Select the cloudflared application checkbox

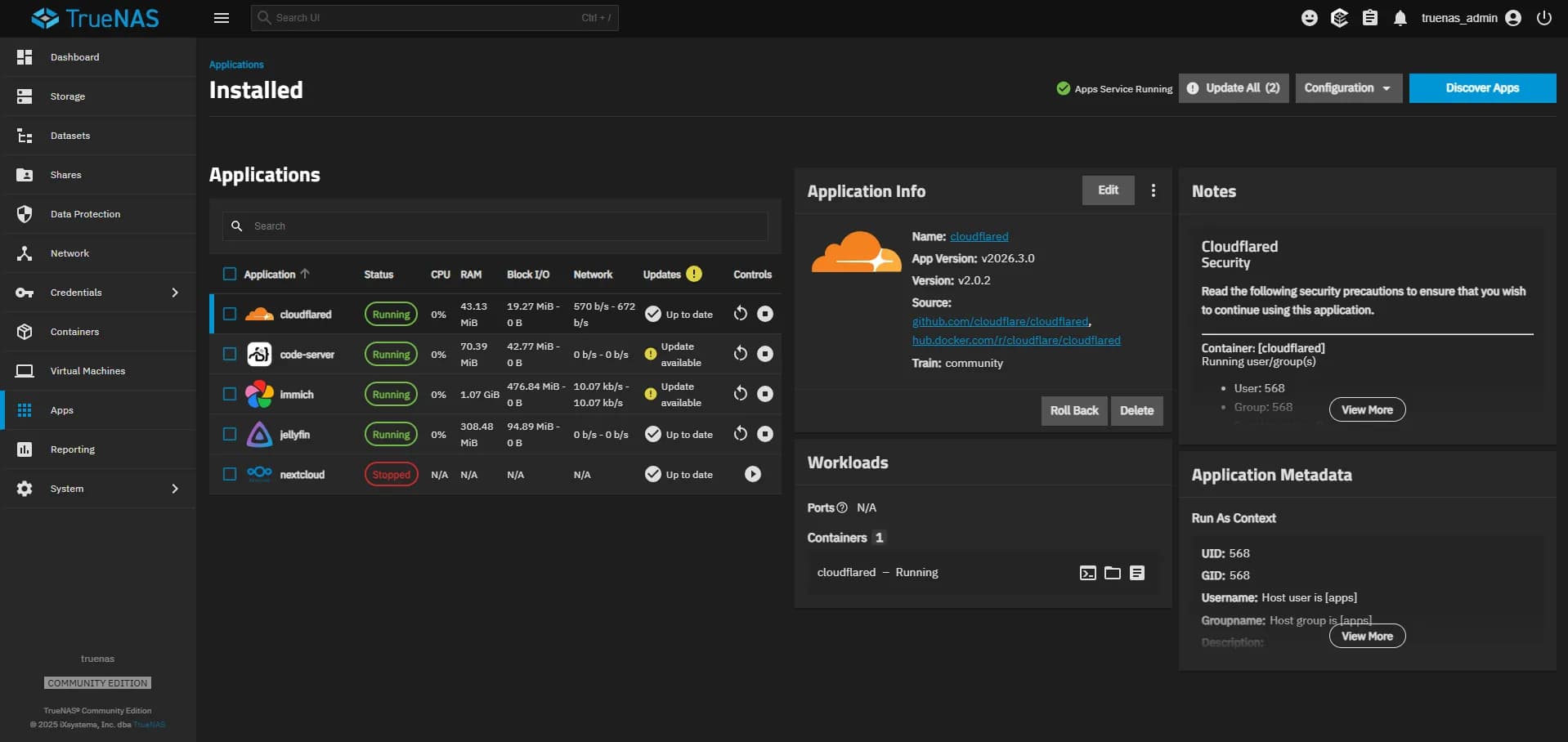pyautogui.click(x=229, y=313)
